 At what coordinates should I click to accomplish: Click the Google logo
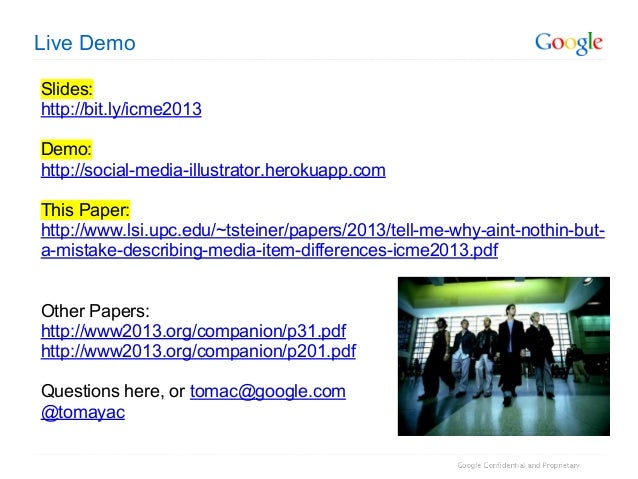click(x=568, y=43)
